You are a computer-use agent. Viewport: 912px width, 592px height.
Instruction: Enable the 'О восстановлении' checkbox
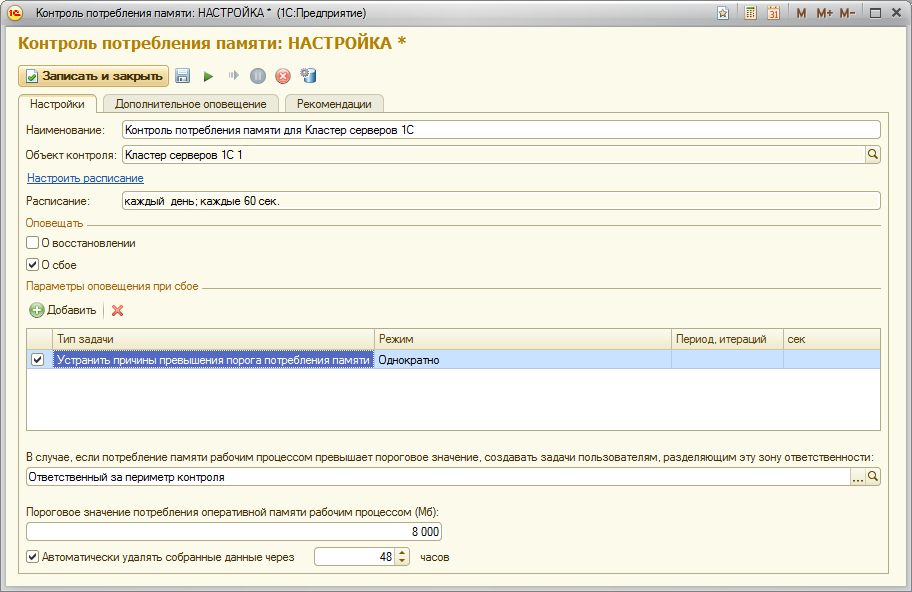tap(33, 243)
